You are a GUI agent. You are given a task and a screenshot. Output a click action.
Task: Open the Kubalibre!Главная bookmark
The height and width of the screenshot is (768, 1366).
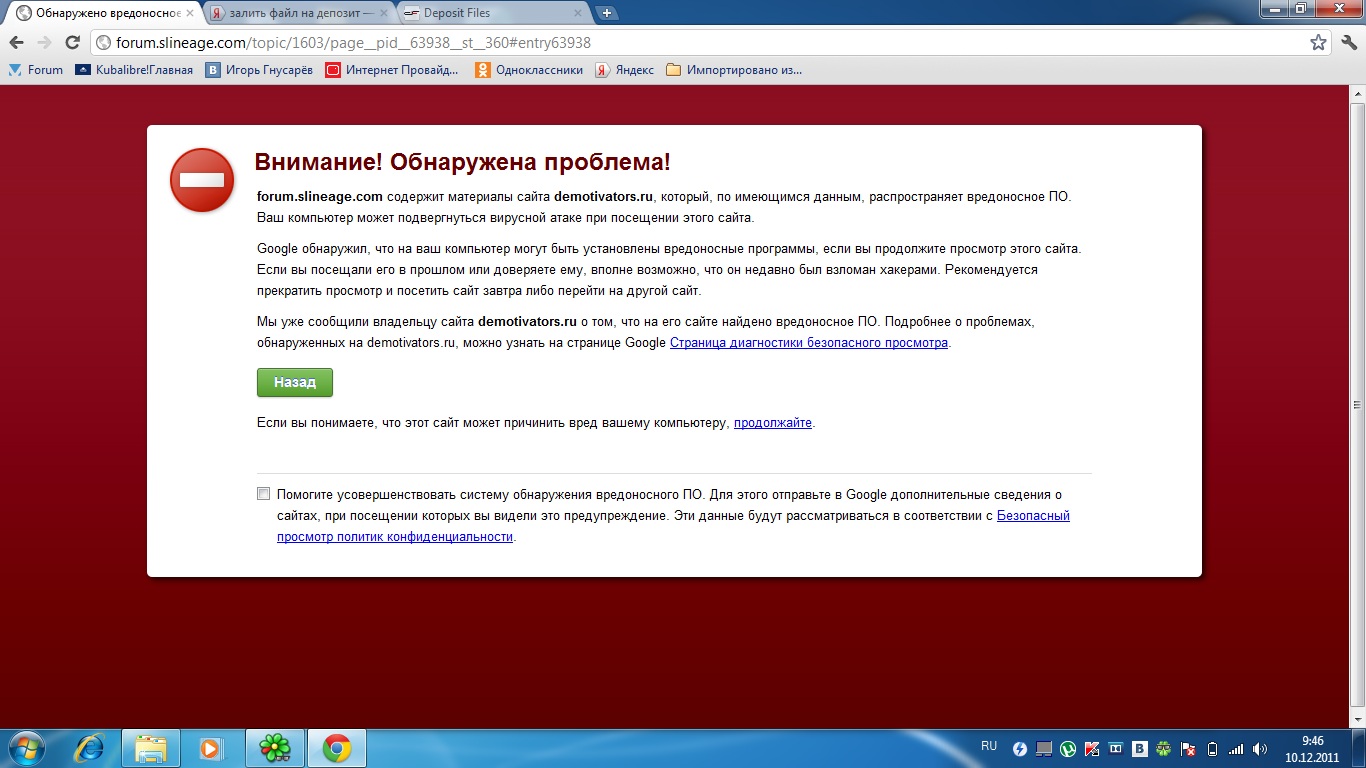(134, 70)
